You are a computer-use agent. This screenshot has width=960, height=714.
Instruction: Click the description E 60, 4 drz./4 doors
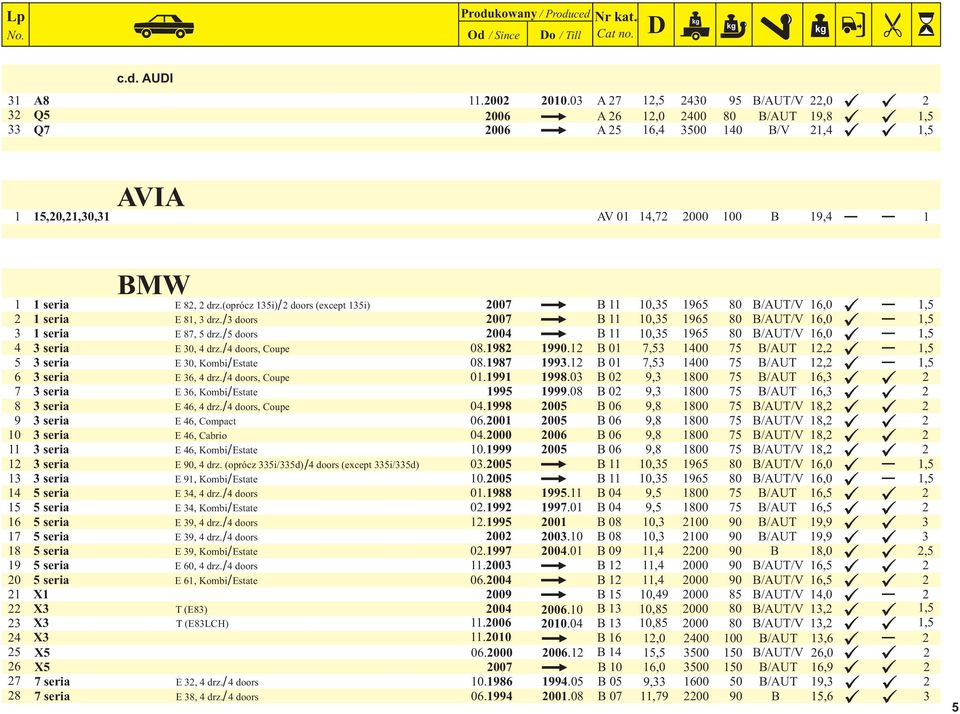(x=216, y=566)
